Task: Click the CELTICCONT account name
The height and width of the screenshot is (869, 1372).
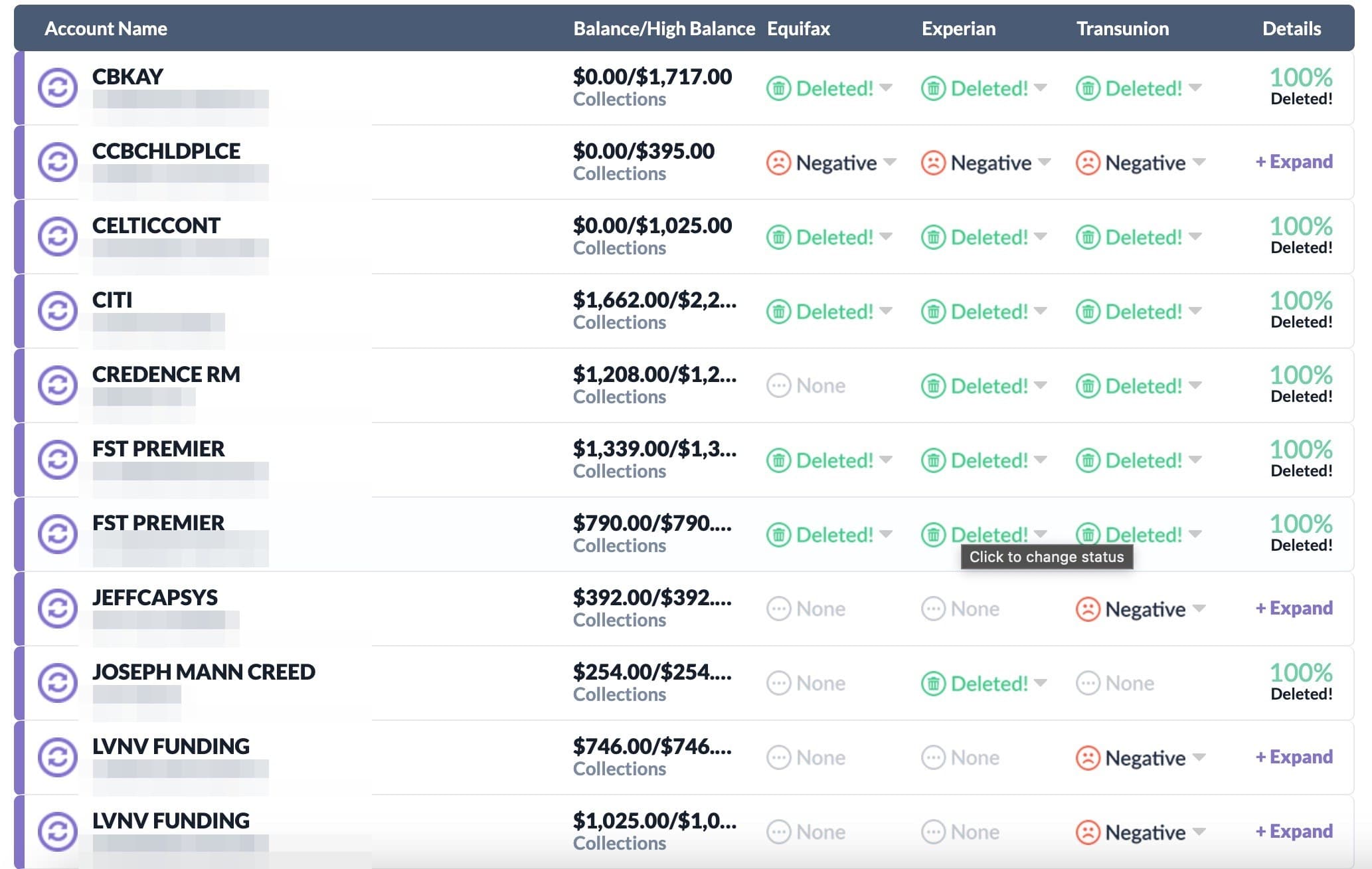Action: pyautogui.click(x=156, y=226)
